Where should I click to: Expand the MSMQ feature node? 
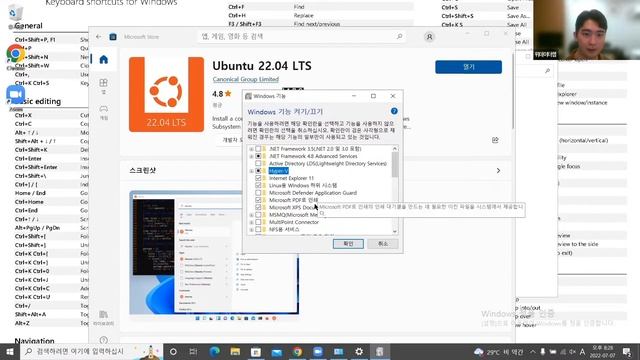click(x=251, y=215)
